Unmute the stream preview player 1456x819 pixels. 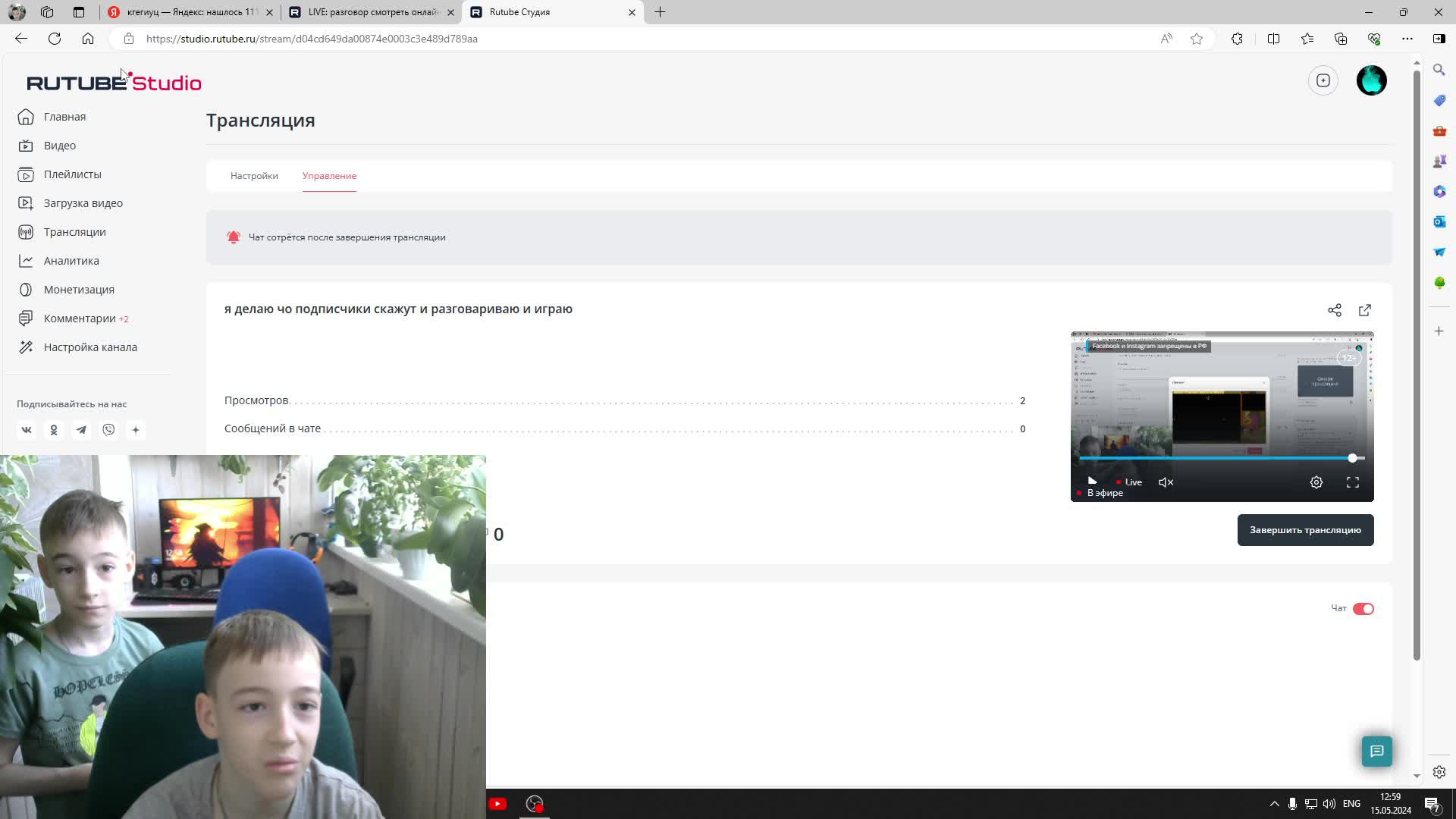coord(1166,482)
